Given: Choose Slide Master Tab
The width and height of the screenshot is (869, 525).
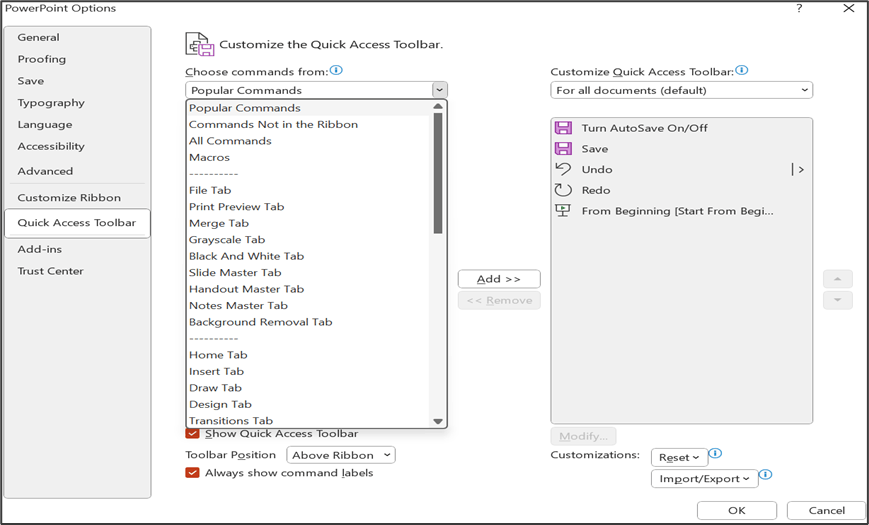Looking at the screenshot, I should (308, 273).
